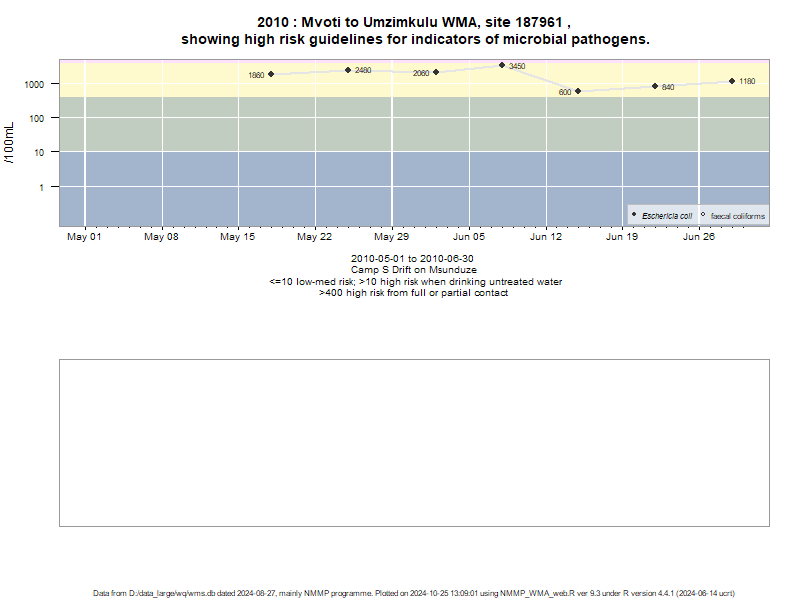Click the data point labeled 1180

(x=732, y=81)
